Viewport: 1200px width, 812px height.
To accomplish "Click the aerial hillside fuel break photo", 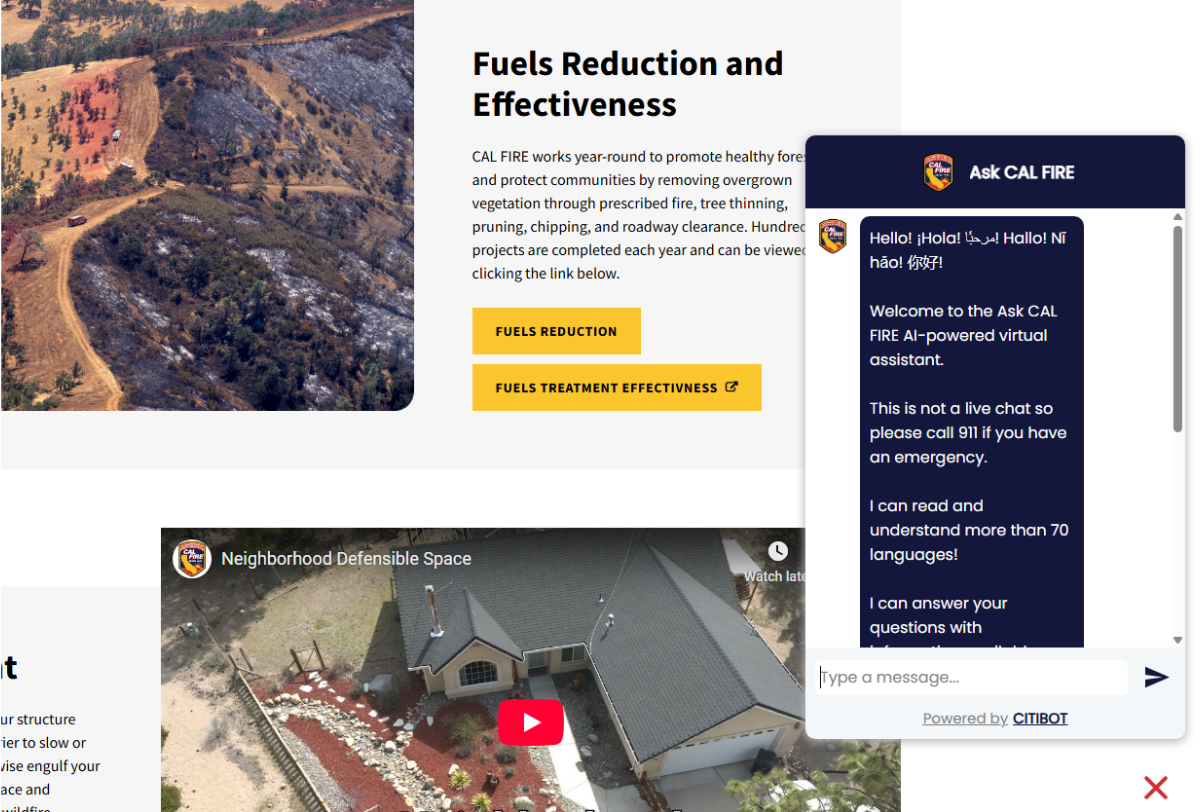I will click(x=207, y=204).
